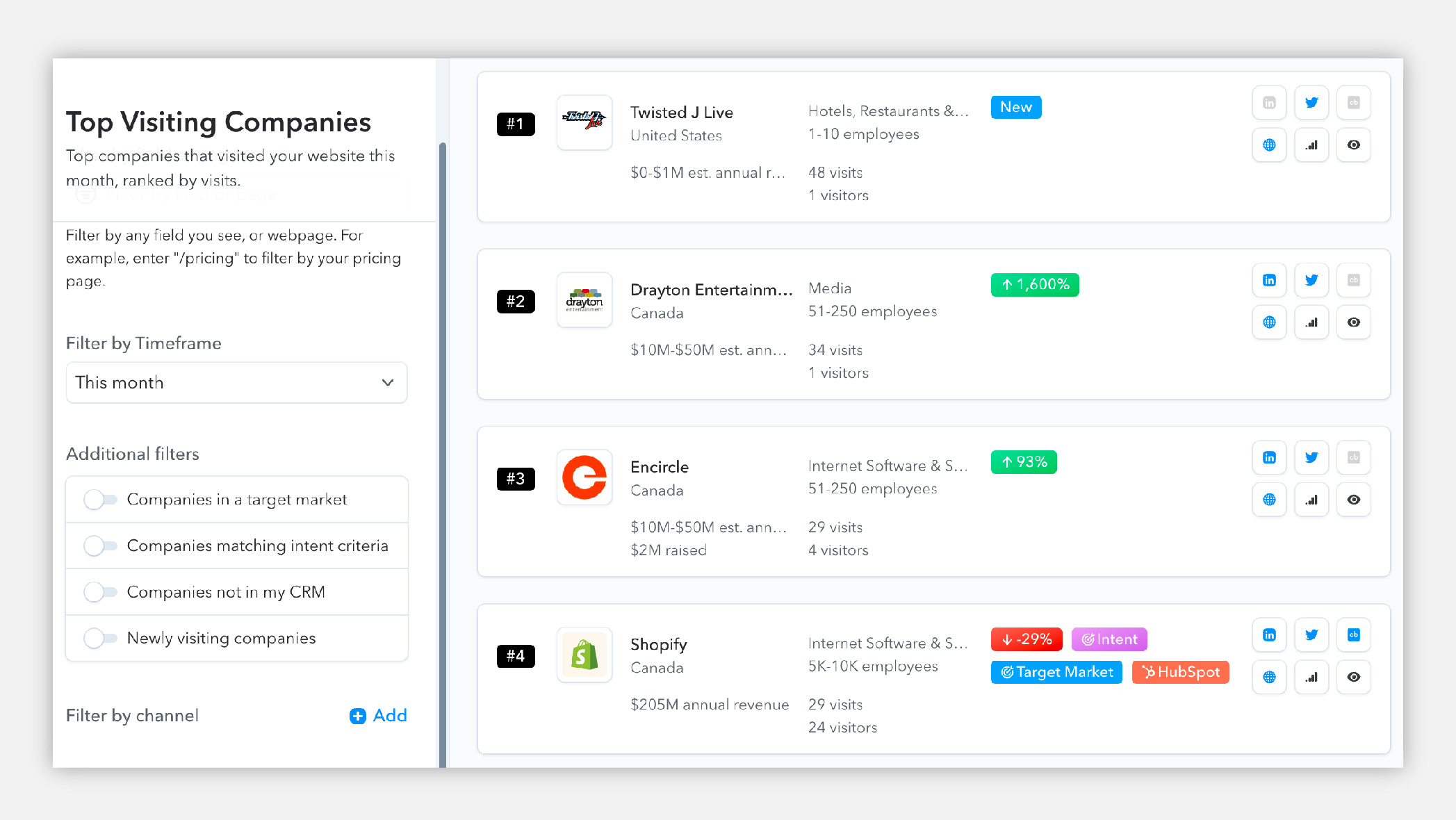Click the bar chart icon for Drayton Entertainment

click(x=1311, y=322)
